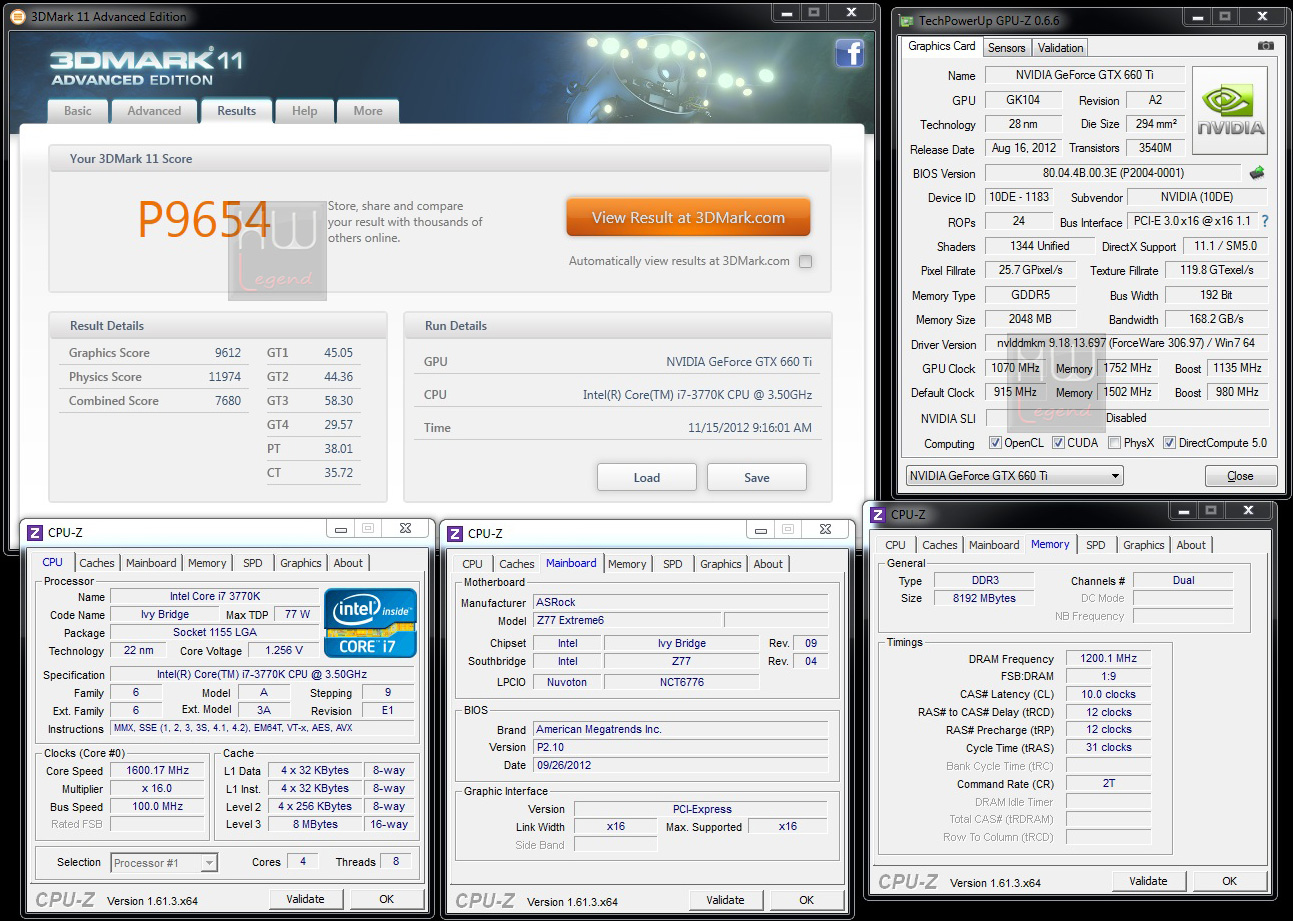Open Caches tab in CPU-Z CPU window

(x=97, y=563)
